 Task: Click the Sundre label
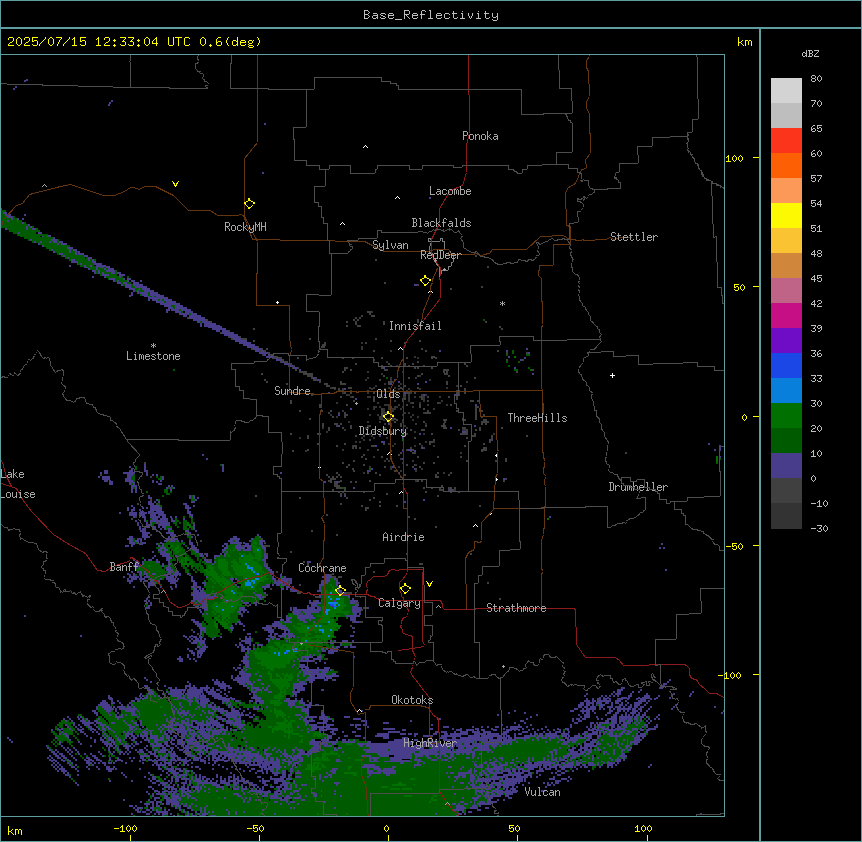tap(292, 391)
